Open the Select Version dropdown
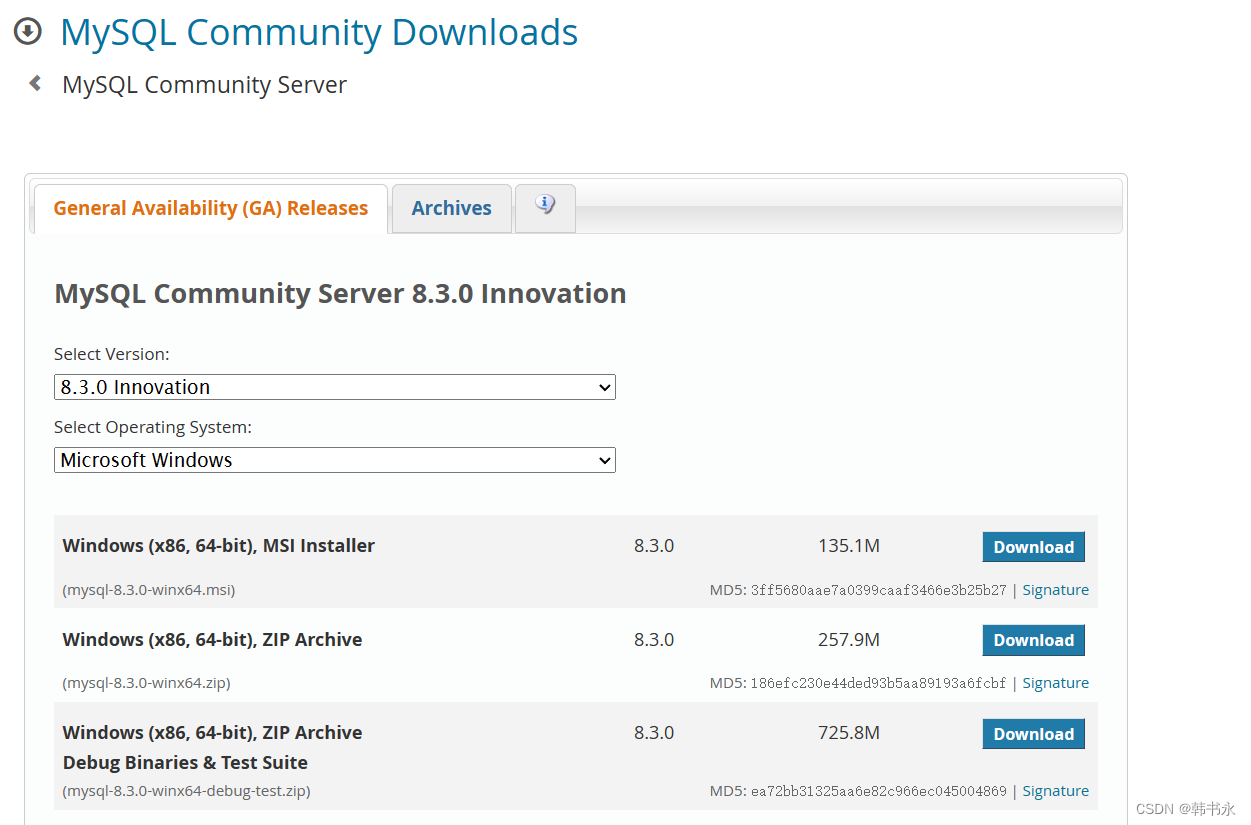The height and width of the screenshot is (825, 1251). [335, 387]
